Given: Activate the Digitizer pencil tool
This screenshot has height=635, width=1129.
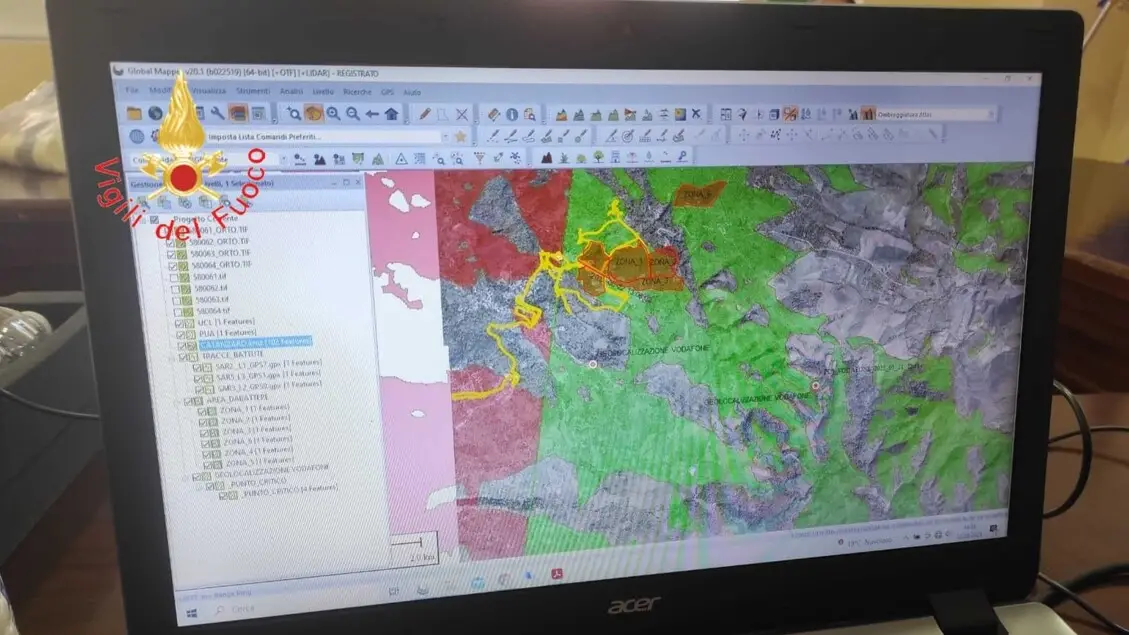Looking at the screenshot, I should [x=424, y=114].
